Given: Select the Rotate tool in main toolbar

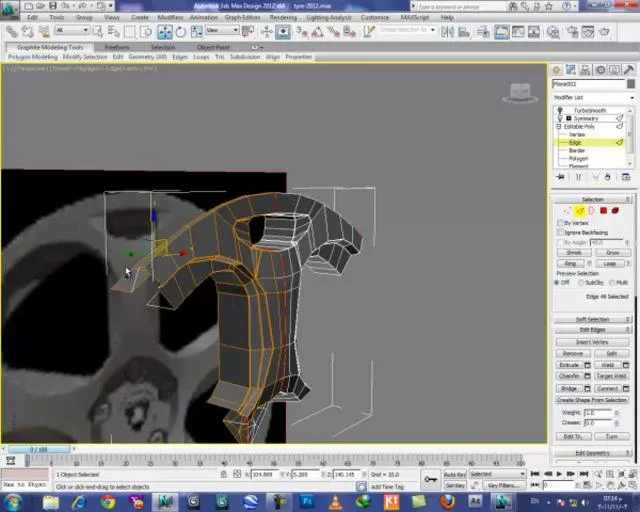Looking at the screenshot, I should point(180,32).
